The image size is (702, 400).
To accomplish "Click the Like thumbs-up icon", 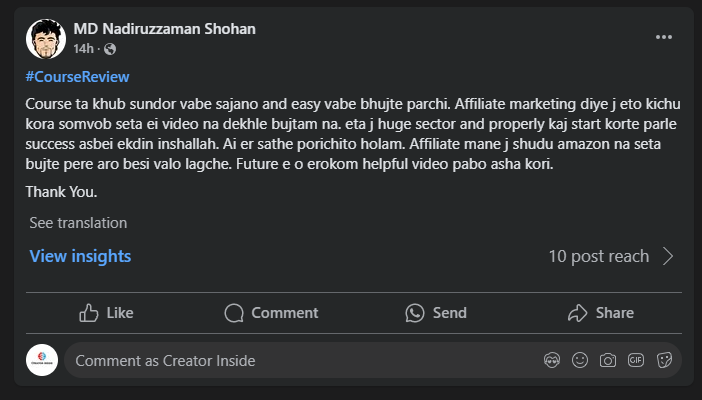I will pos(89,313).
